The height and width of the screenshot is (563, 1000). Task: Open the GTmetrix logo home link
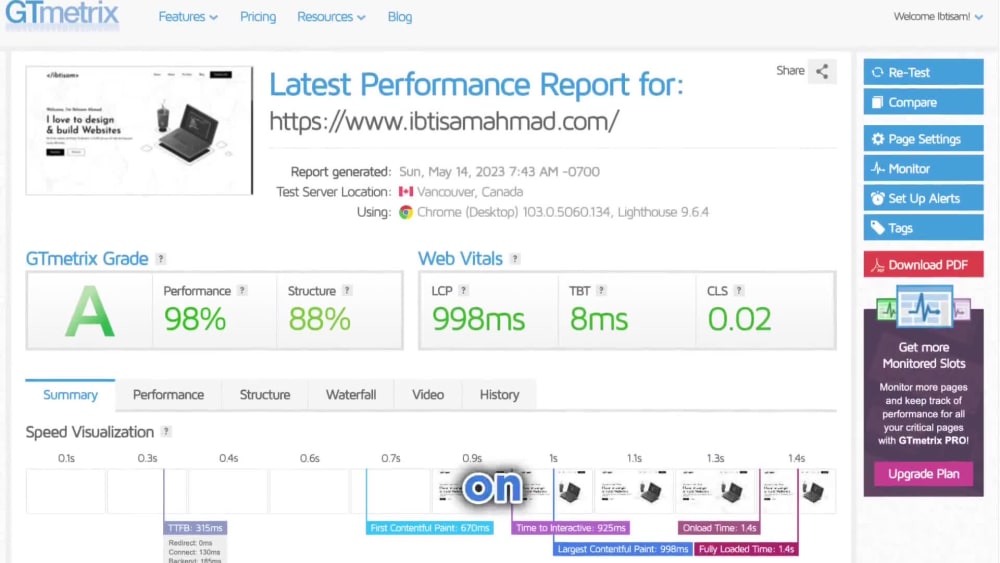click(62, 14)
